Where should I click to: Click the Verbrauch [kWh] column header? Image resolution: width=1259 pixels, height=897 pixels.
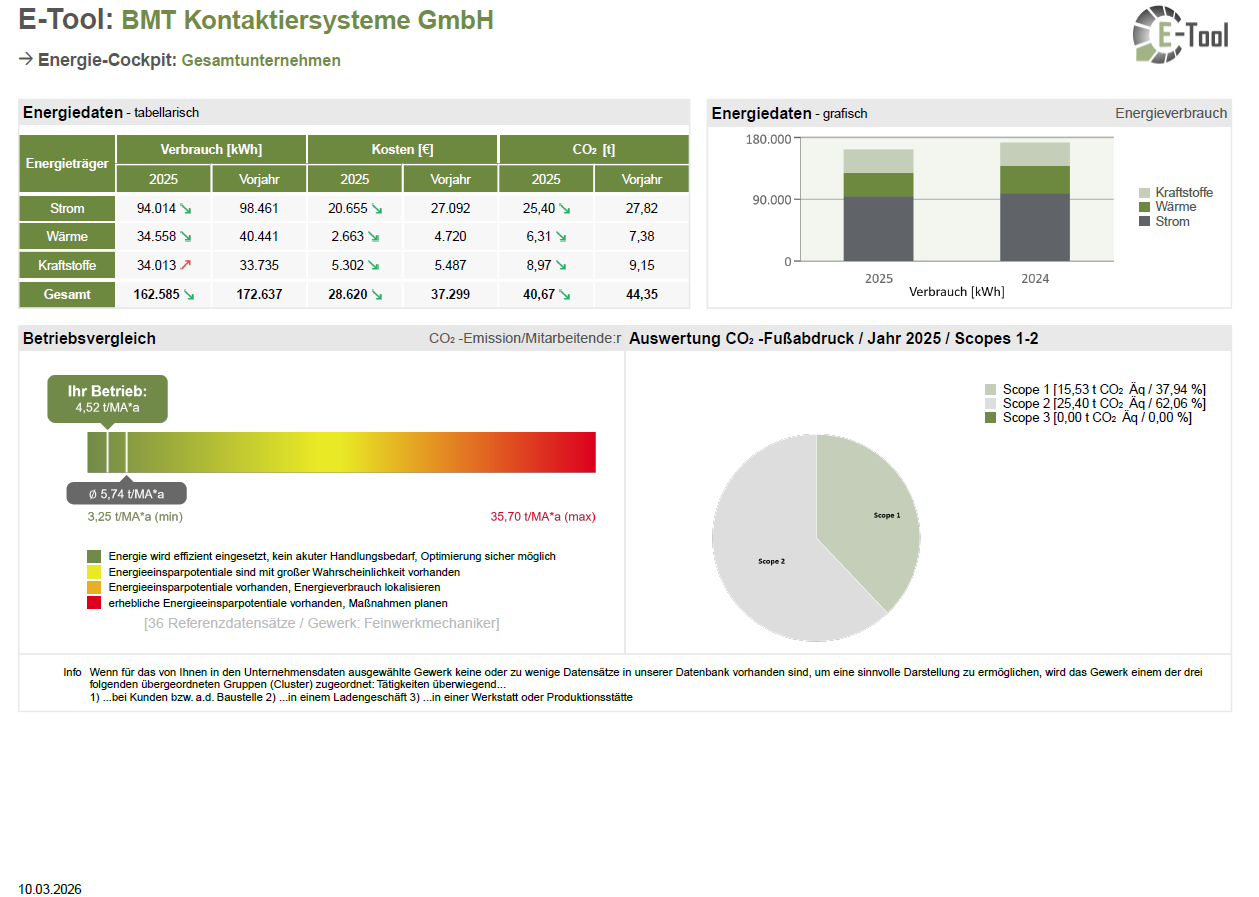(211, 150)
